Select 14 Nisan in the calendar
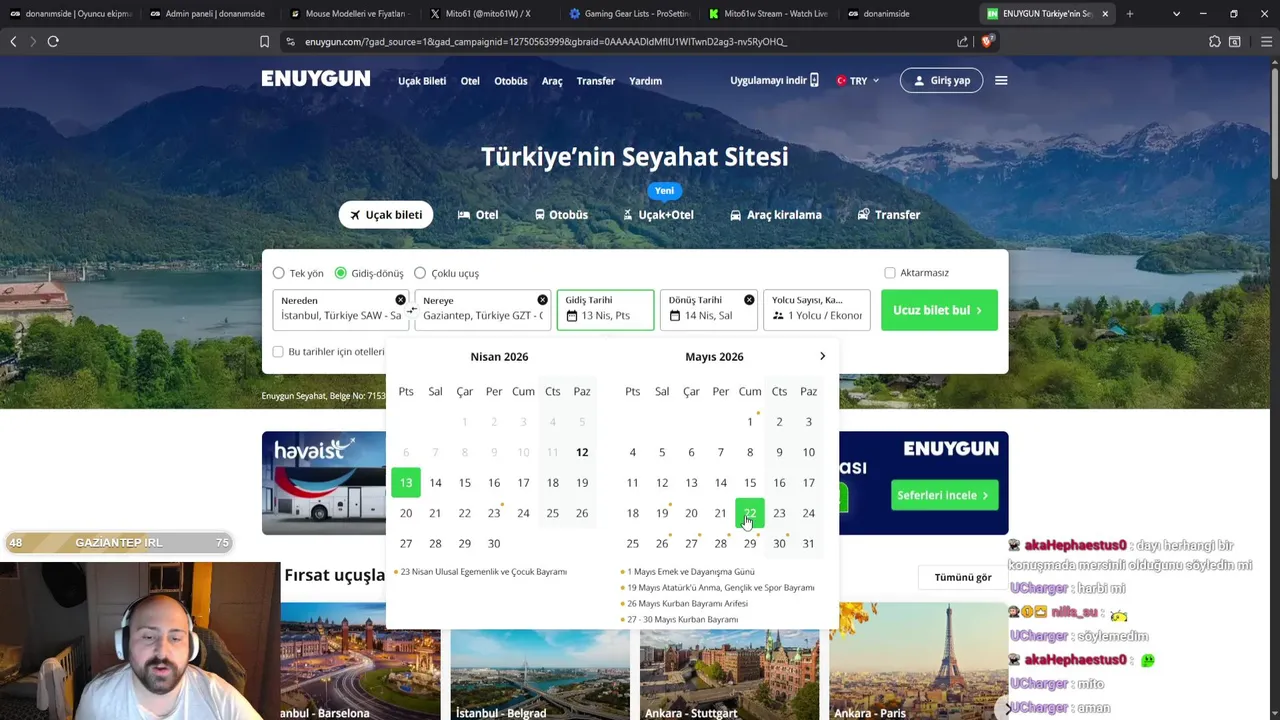The height and width of the screenshot is (720, 1280). tap(435, 482)
